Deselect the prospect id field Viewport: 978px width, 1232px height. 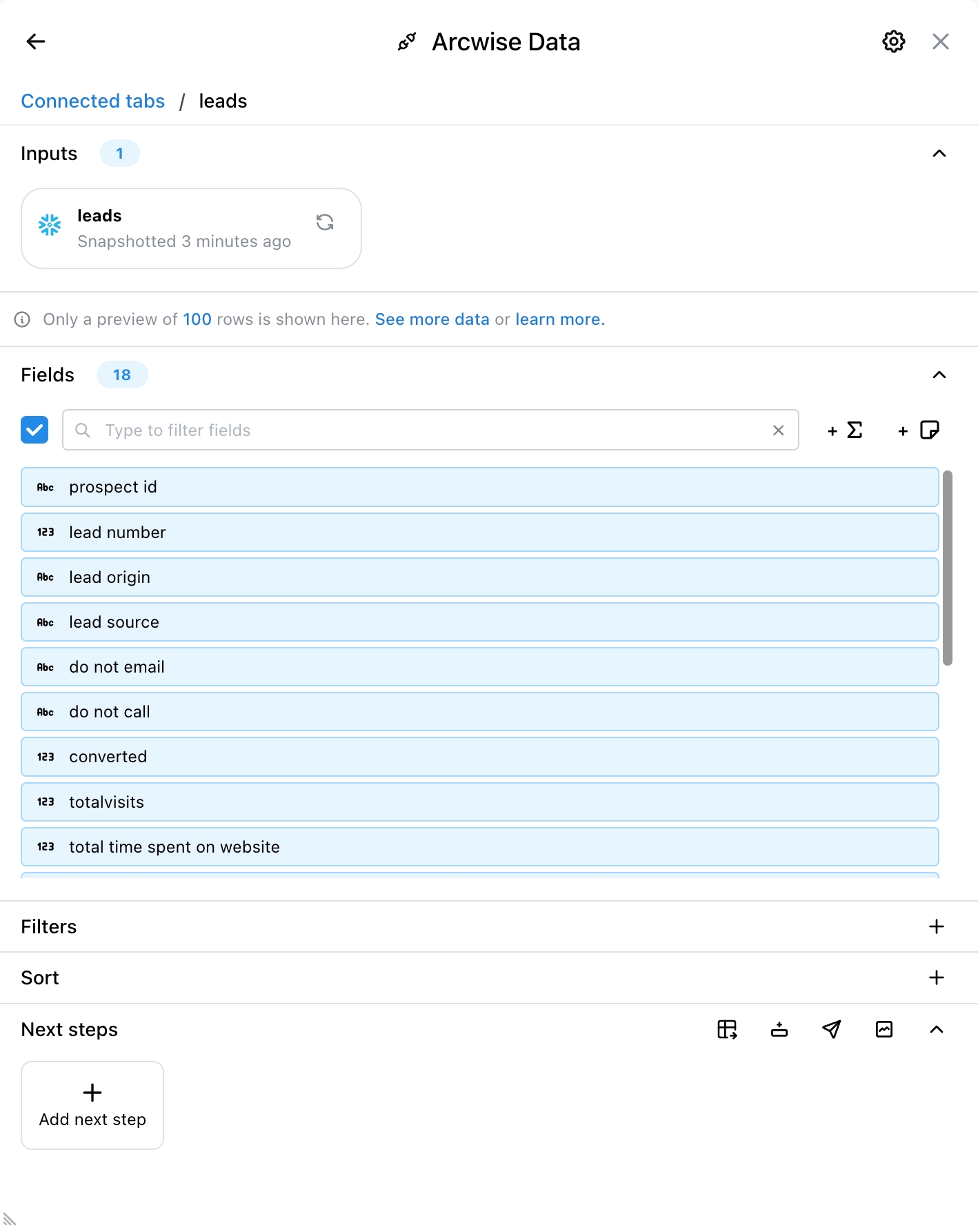(x=479, y=487)
